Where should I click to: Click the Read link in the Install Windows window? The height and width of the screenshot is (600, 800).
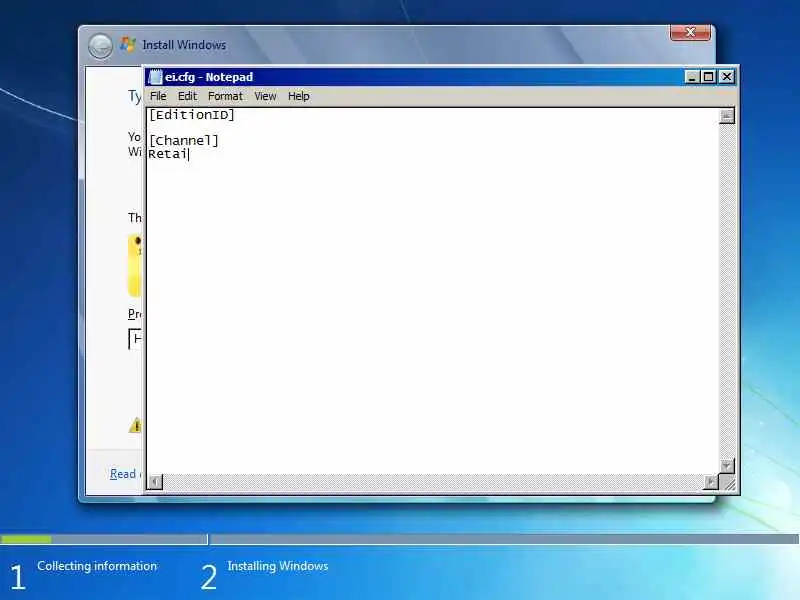click(123, 474)
